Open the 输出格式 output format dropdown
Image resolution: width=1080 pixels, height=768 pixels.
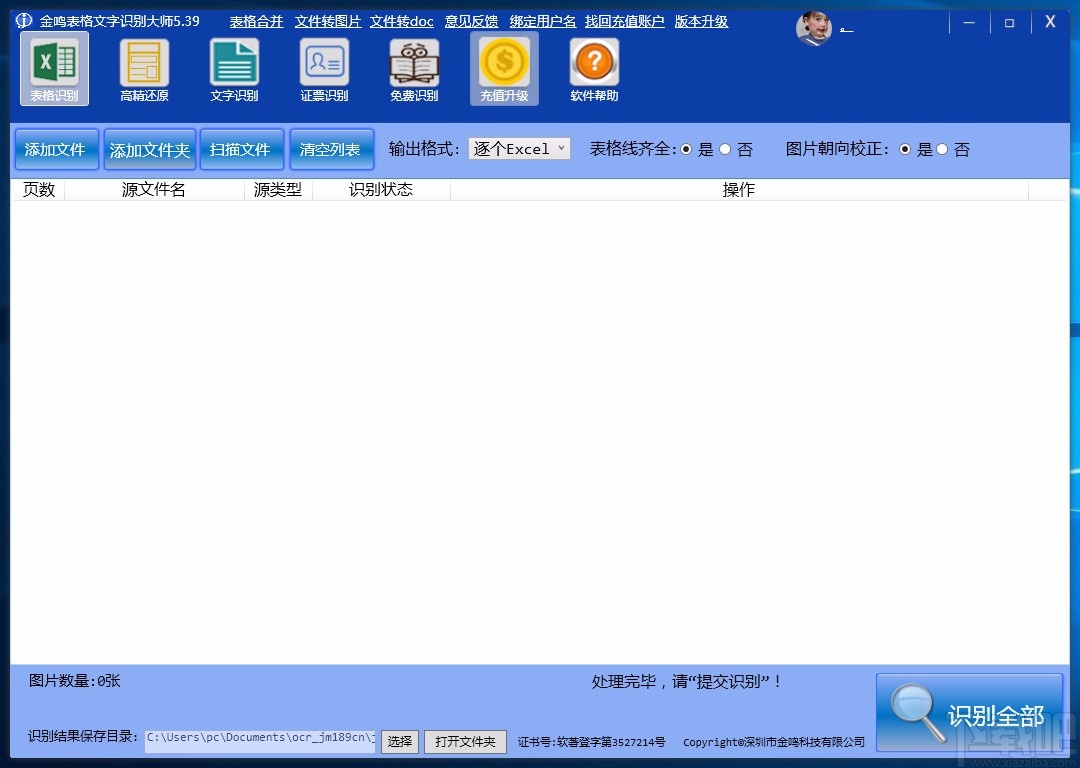pos(519,148)
